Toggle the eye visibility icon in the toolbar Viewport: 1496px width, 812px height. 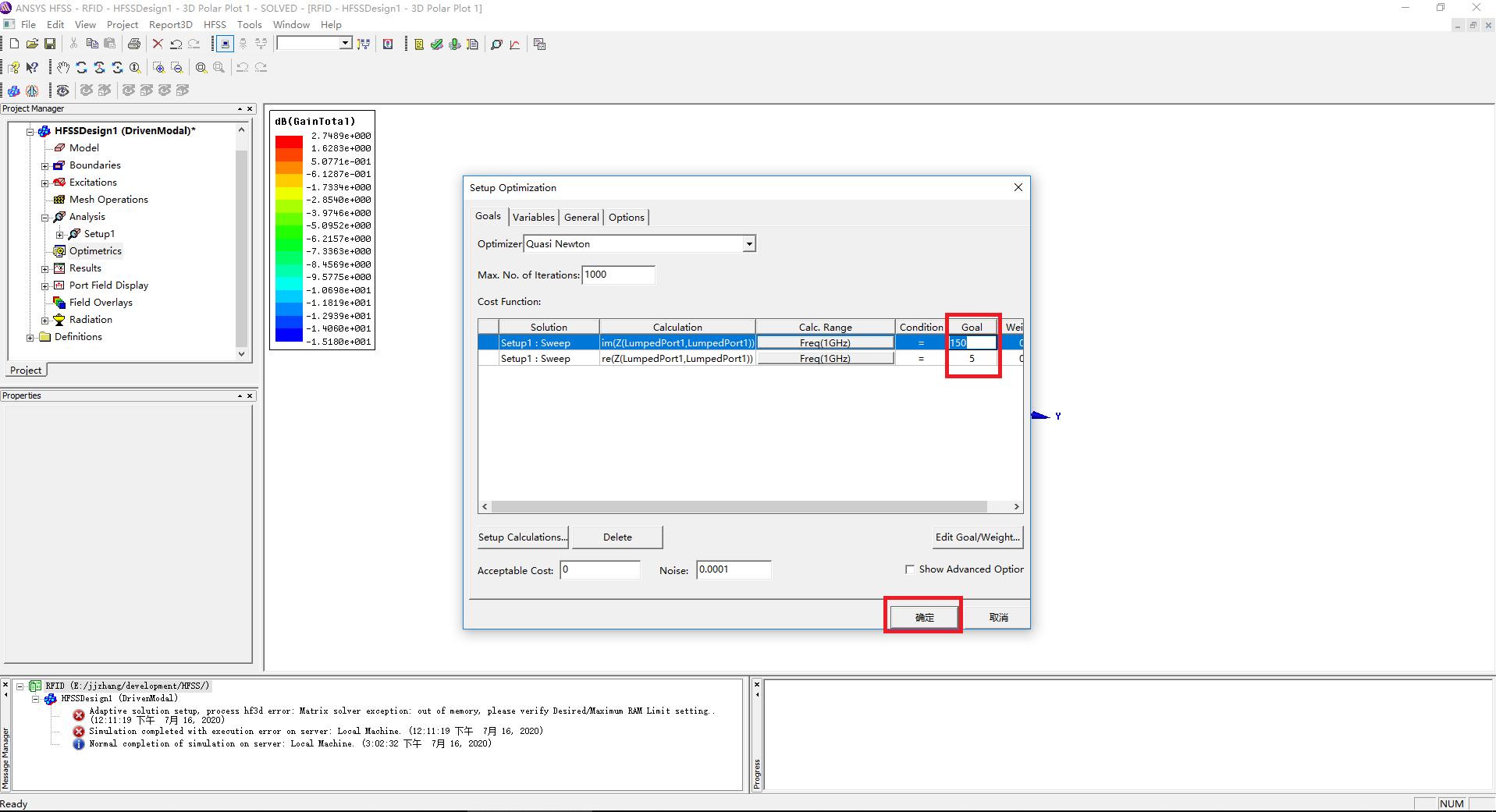pos(63,90)
